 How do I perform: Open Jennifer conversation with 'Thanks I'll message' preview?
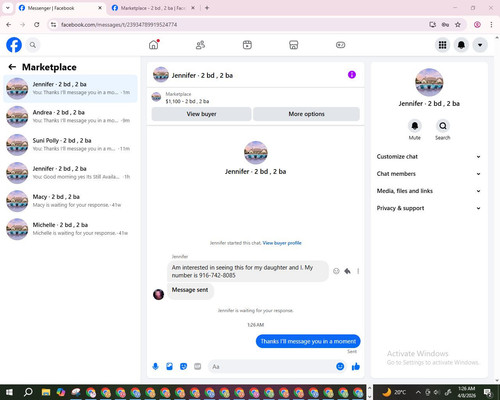(x=70, y=88)
